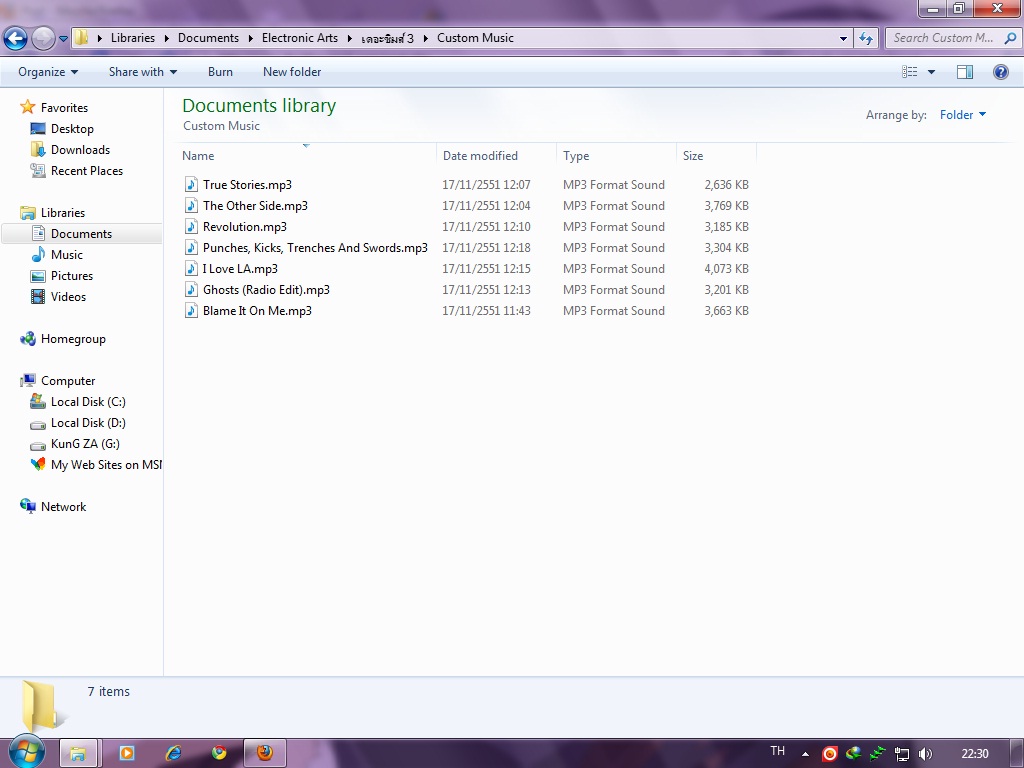Screen dimensions: 1024x768
Task: Select Blame It On Me.mp3 icon
Action: (x=191, y=311)
